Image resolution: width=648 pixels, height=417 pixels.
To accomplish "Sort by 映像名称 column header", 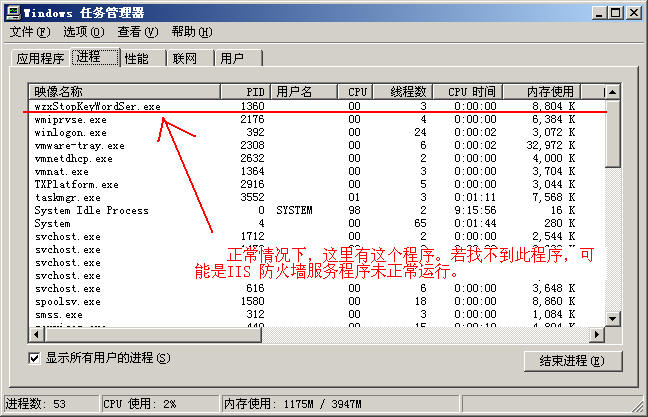I will [x=124, y=91].
